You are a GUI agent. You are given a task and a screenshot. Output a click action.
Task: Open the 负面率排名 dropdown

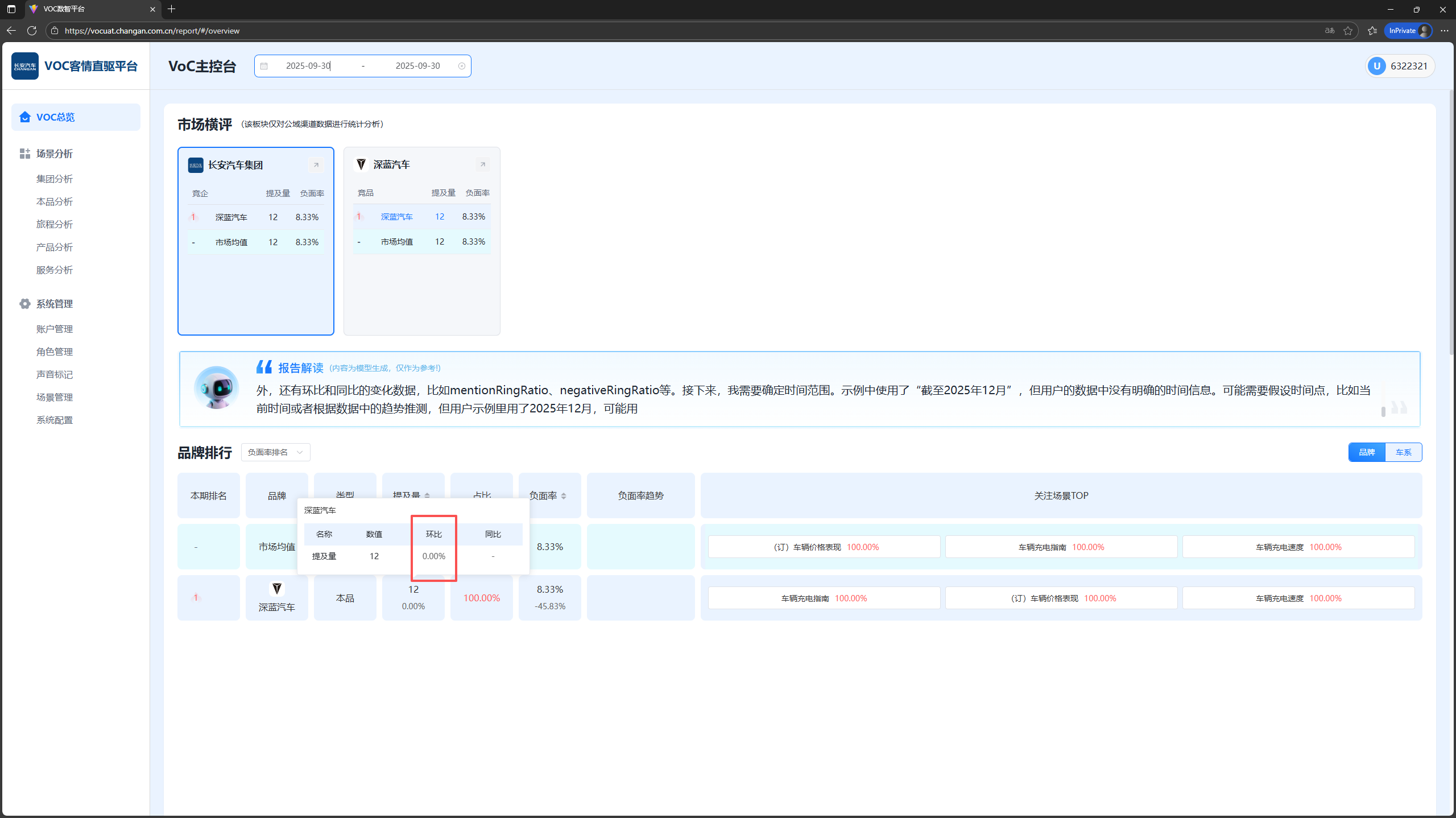point(276,452)
